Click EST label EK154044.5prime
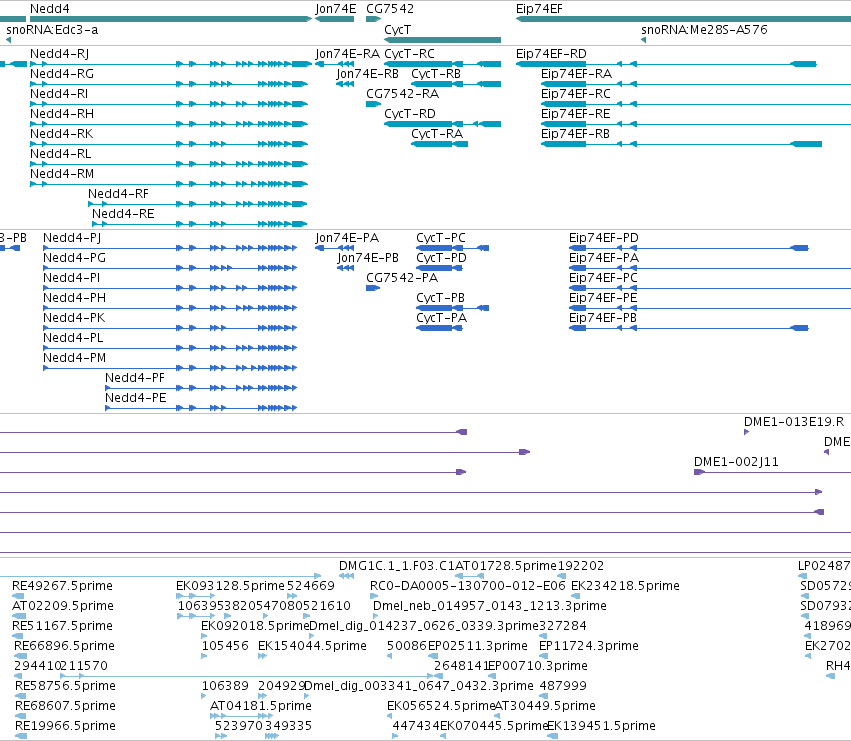The height and width of the screenshot is (741, 851). pos(312,646)
